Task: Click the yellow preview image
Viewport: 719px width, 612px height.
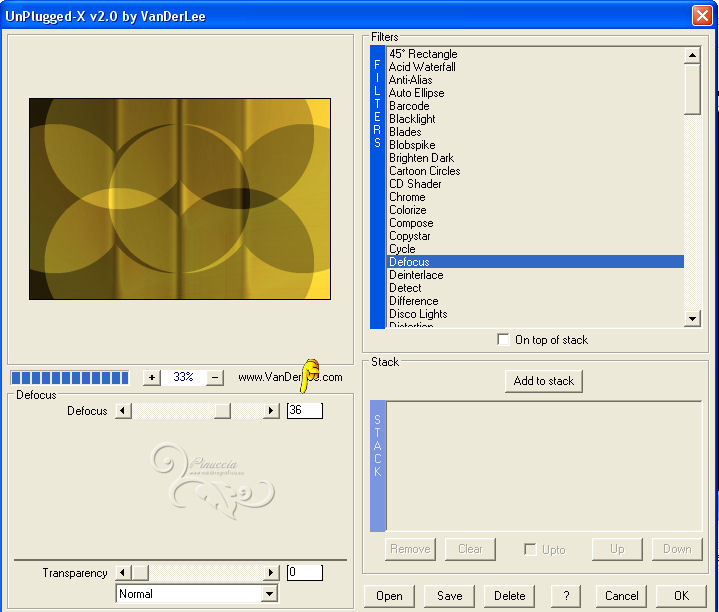Action: pyautogui.click(x=180, y=199)
